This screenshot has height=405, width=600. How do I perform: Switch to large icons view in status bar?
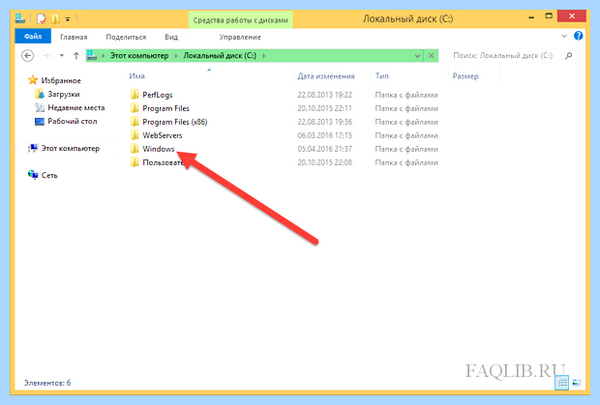pos(577,382)
